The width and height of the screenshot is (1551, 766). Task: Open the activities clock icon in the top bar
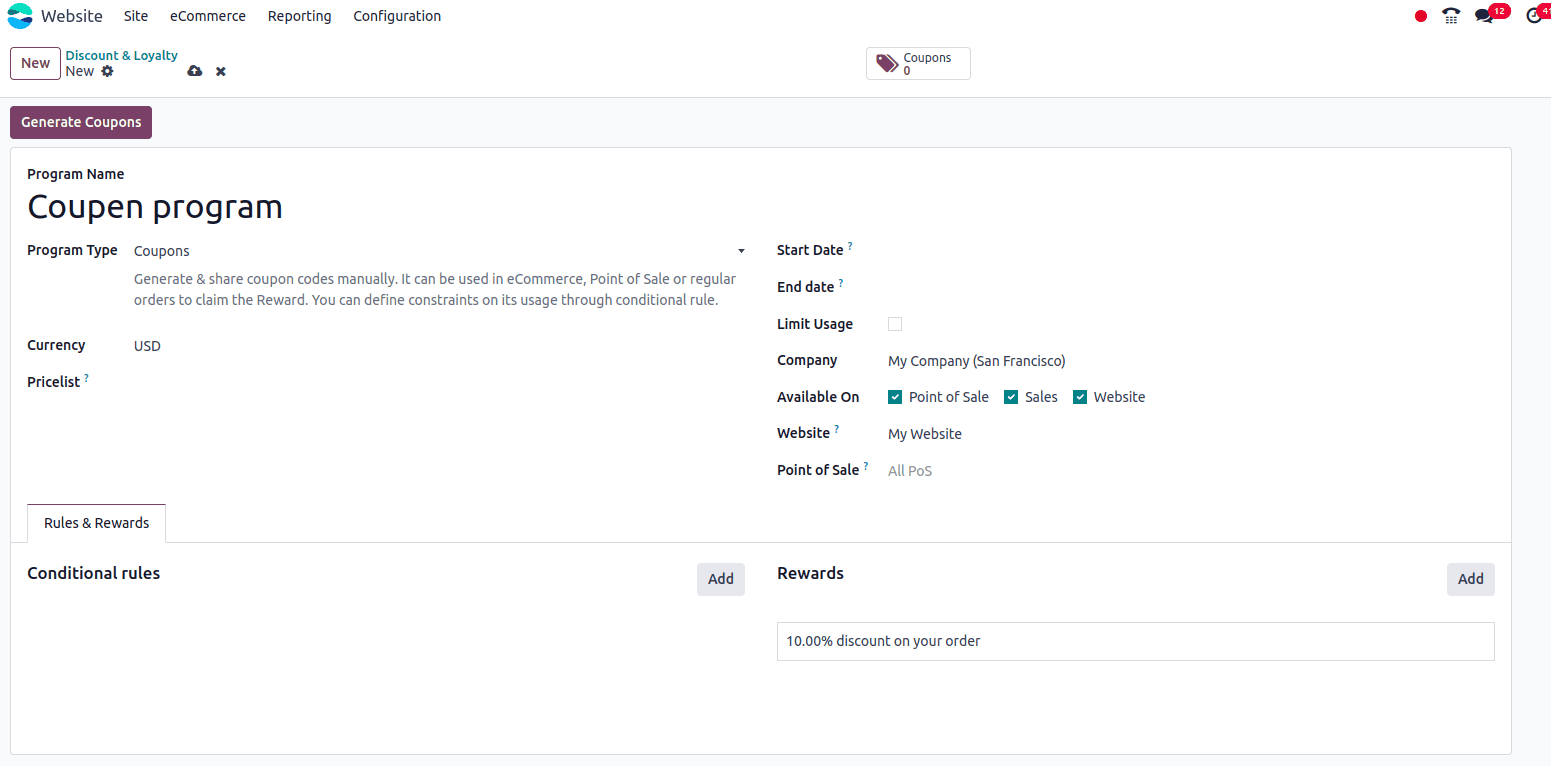coord(1535,16)
